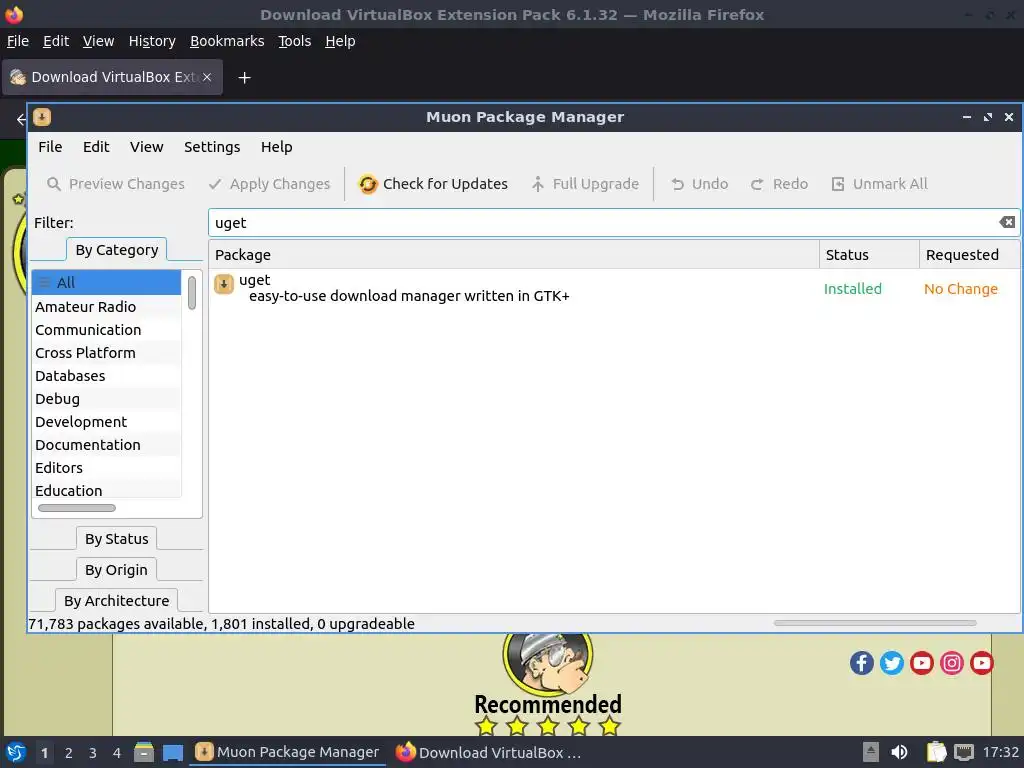Click Apply Changes checkmark button
Viewport: 1024px width, 768px height.
tap(269, 184)
